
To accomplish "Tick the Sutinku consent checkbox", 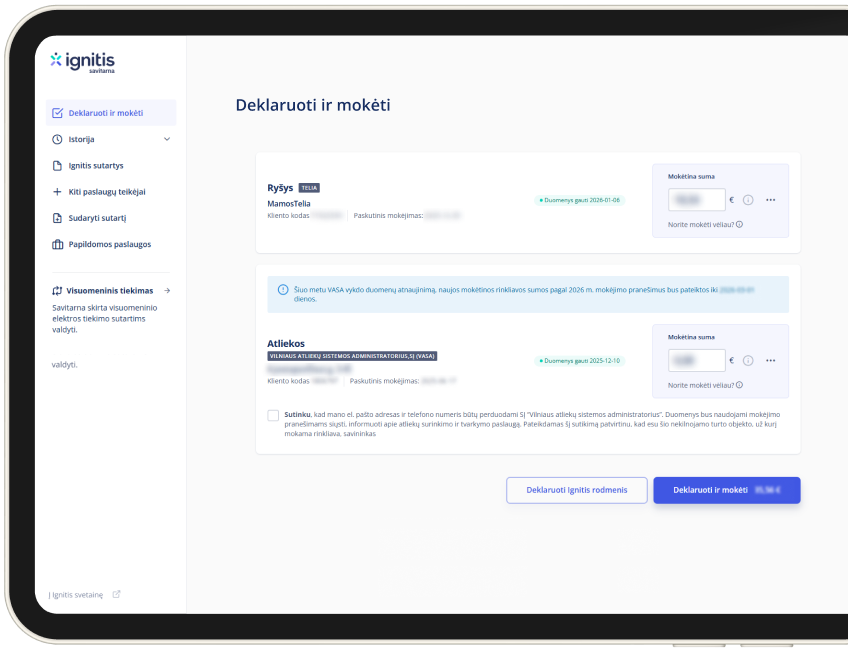I will click(x=273, y=415).
